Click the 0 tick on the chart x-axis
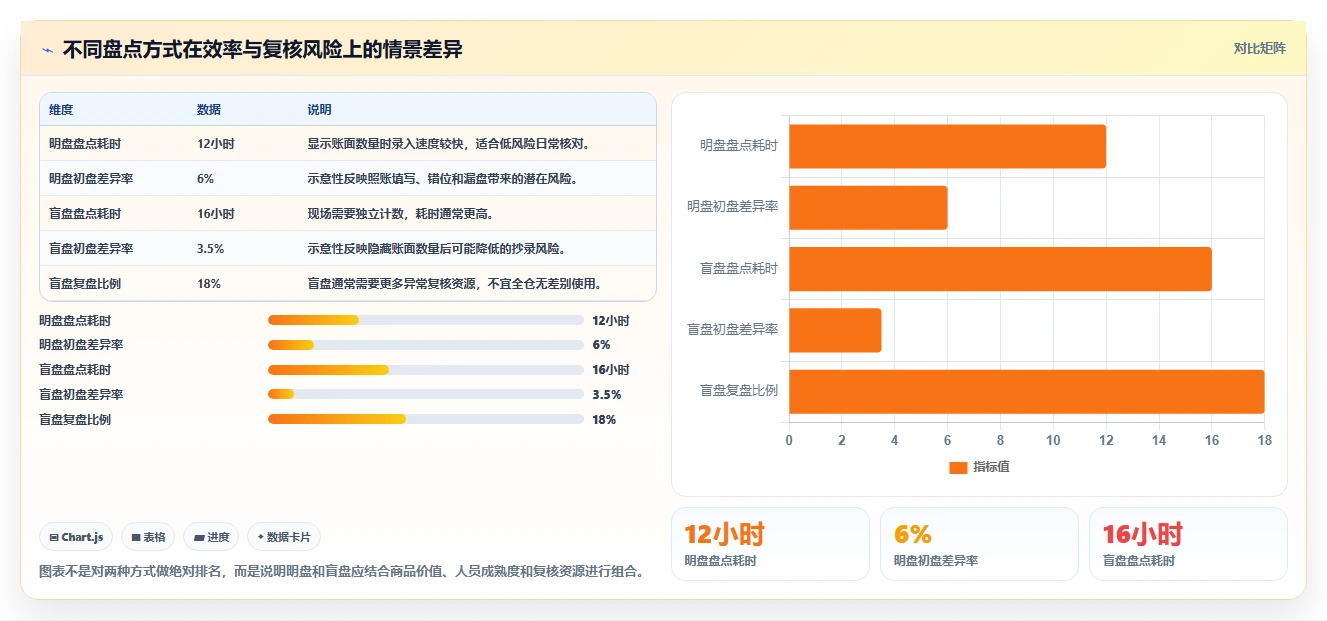Screen dimensions: 1327x621 click(789, 441)
